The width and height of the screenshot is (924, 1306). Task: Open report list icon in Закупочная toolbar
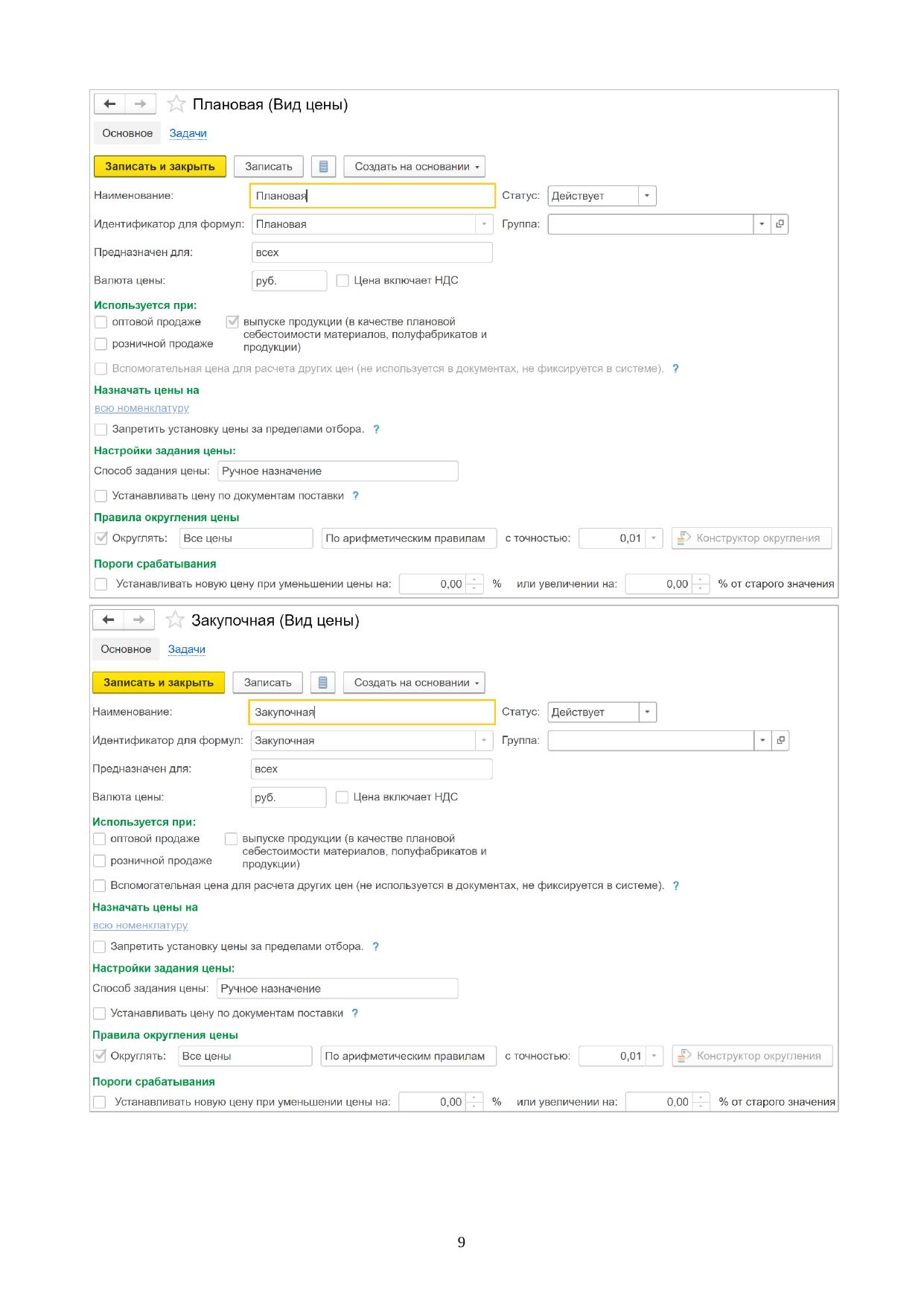[322, 683]
